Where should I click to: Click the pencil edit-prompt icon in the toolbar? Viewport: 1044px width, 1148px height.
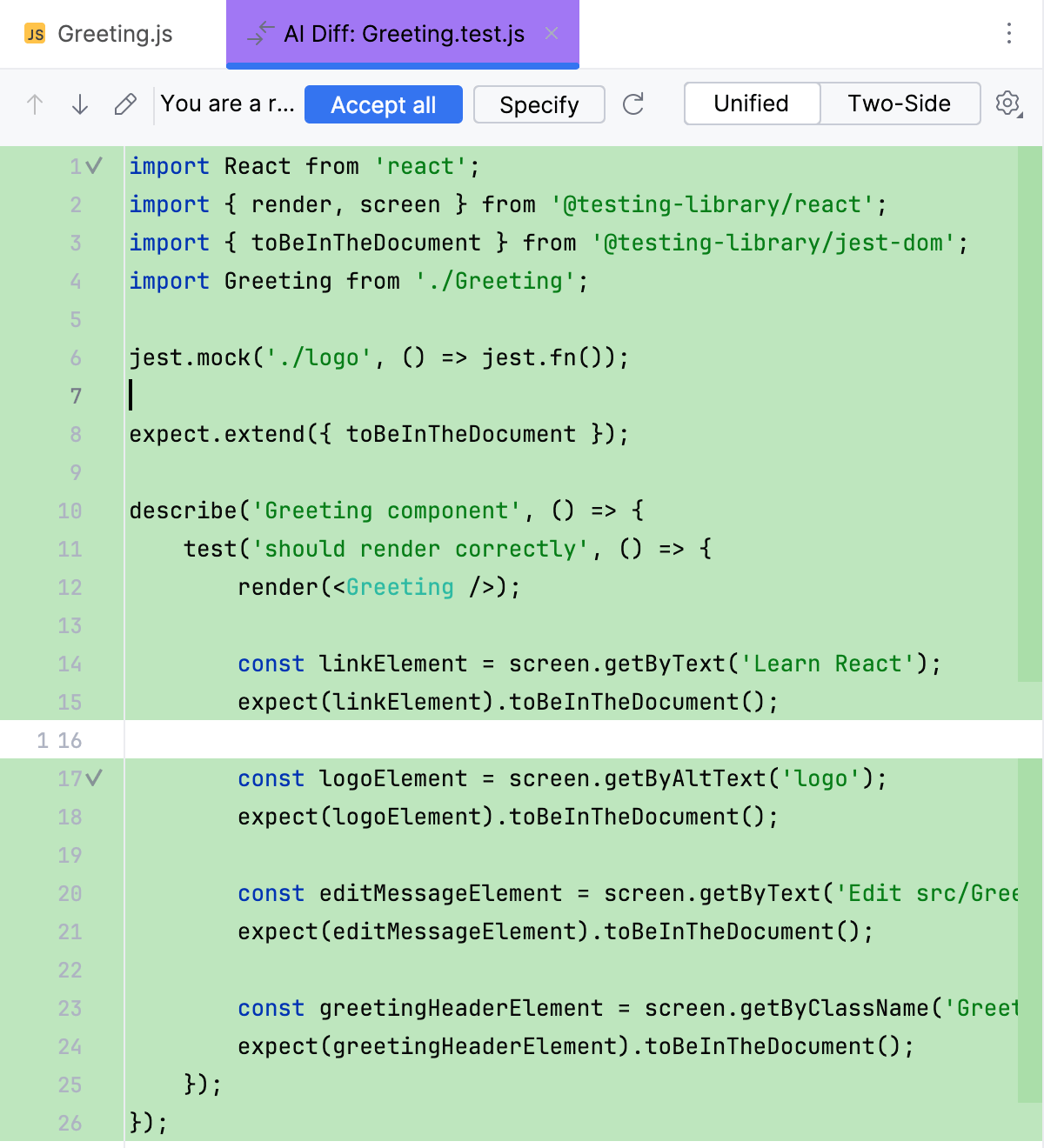click(124, 103)
